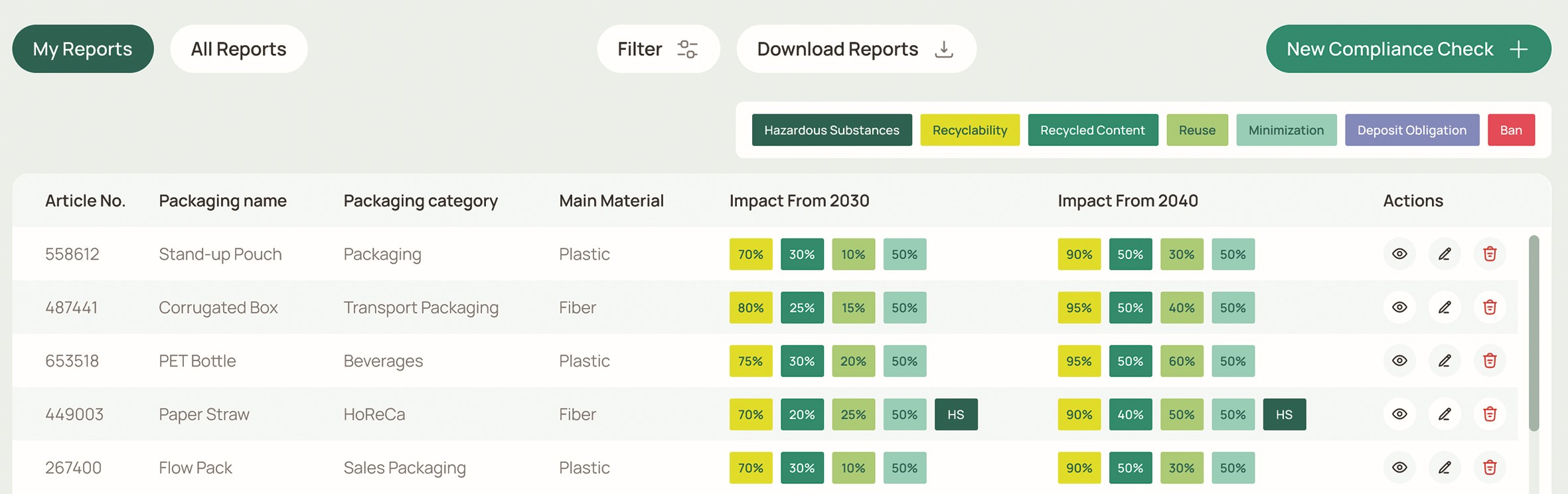Sort by Packaging category column header
The height and width of the screenshot is (494, 1568).
[420, 201]
